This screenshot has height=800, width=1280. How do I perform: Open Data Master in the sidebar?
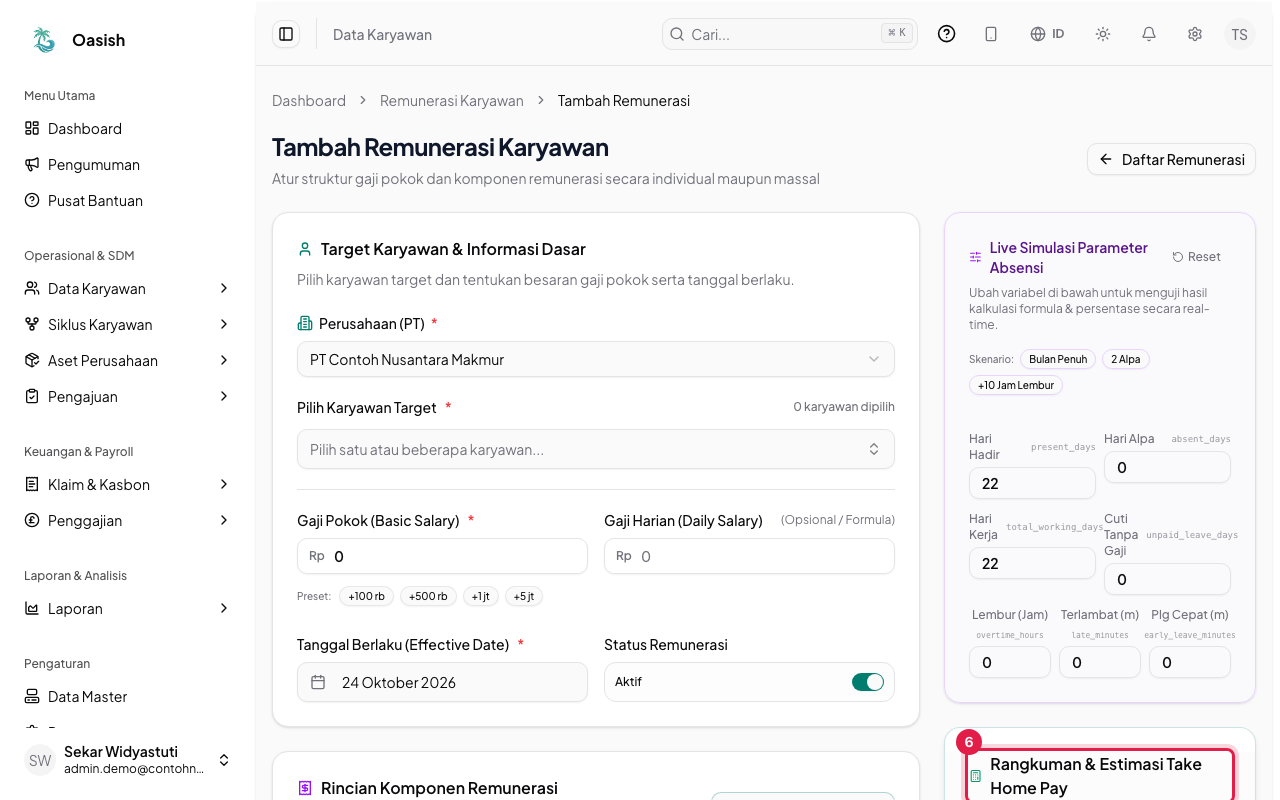pyautogui.click(x=127, y=696)
